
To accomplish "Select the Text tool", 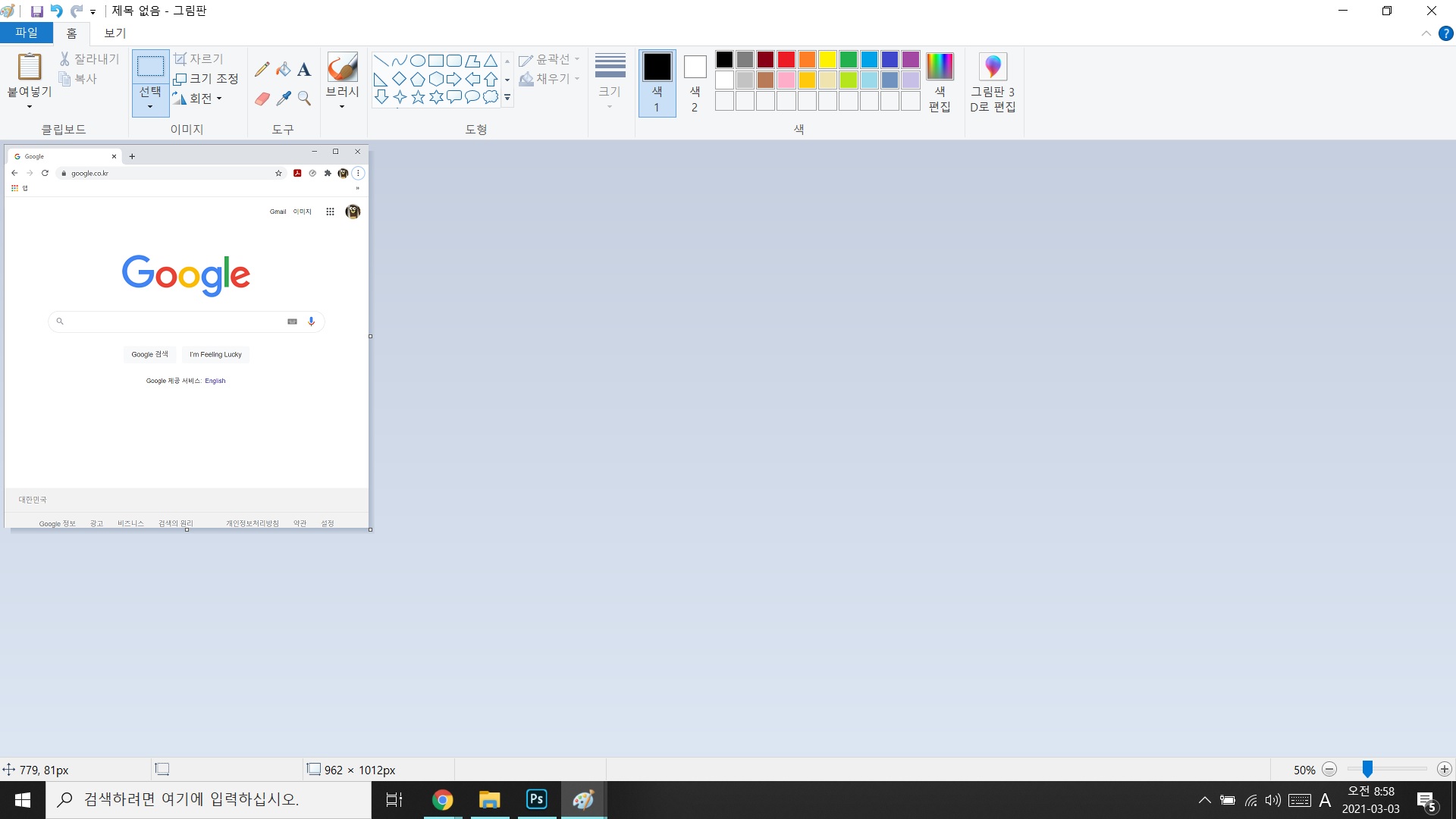I will (x=304, y=70).
